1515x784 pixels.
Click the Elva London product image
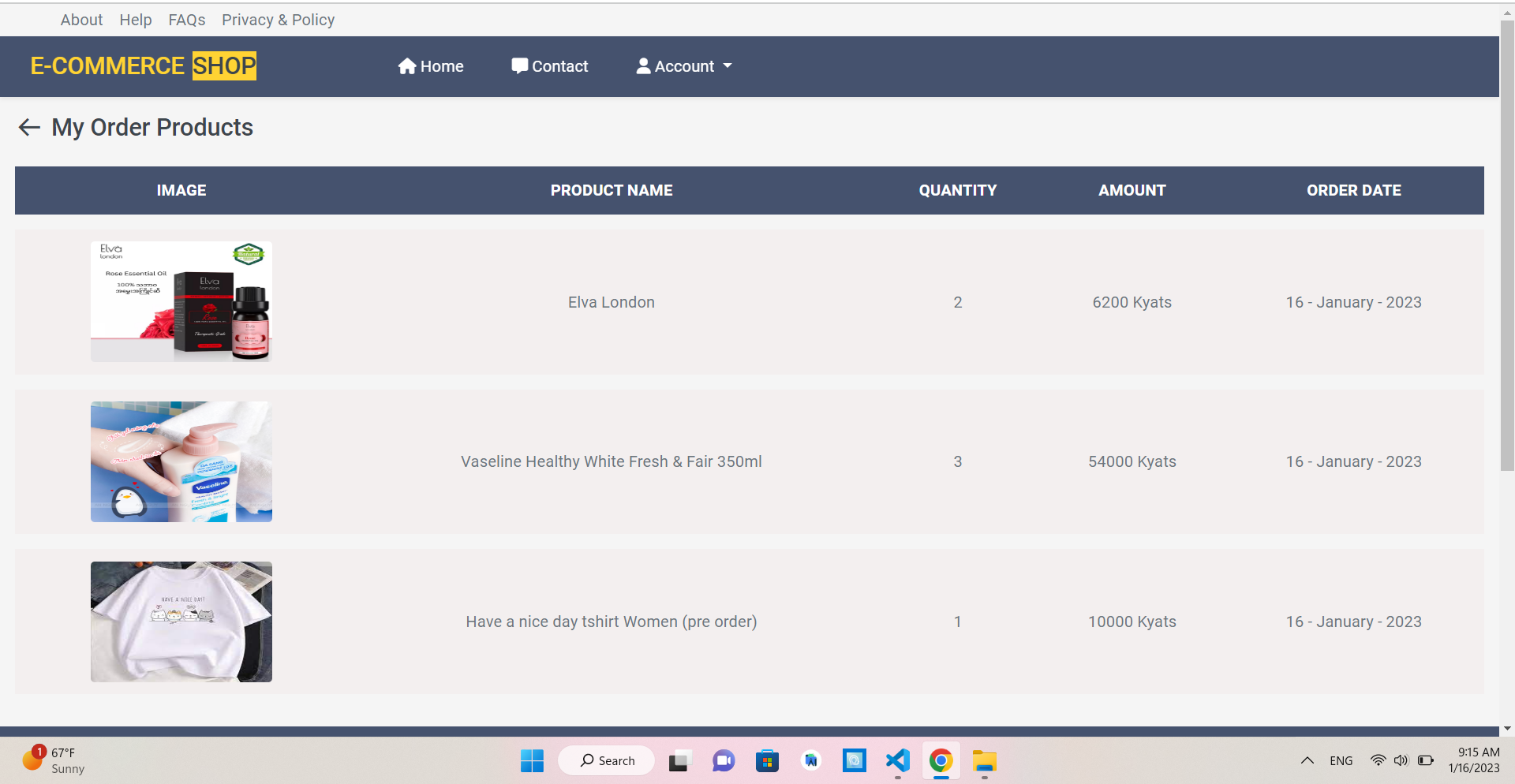pyautogui.click(x=181, y=301)
